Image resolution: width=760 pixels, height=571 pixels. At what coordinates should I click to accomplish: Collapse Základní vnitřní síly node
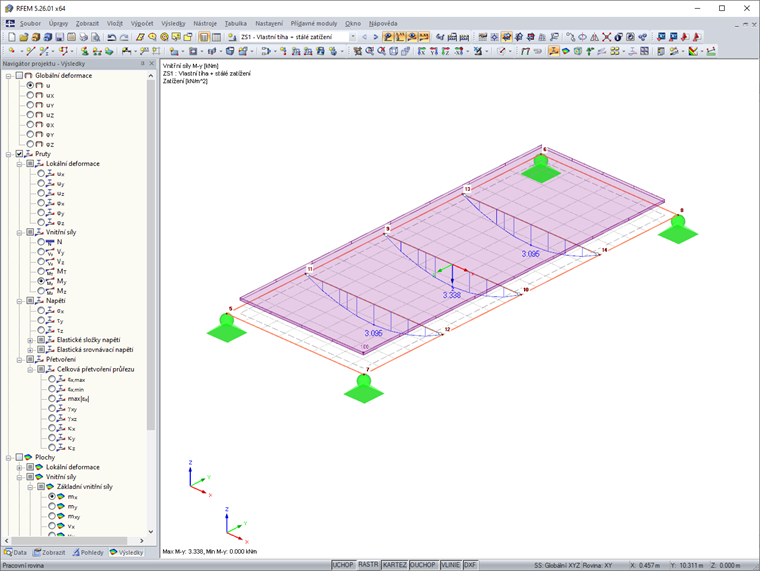pyautogui.click(x=30, y=487)
